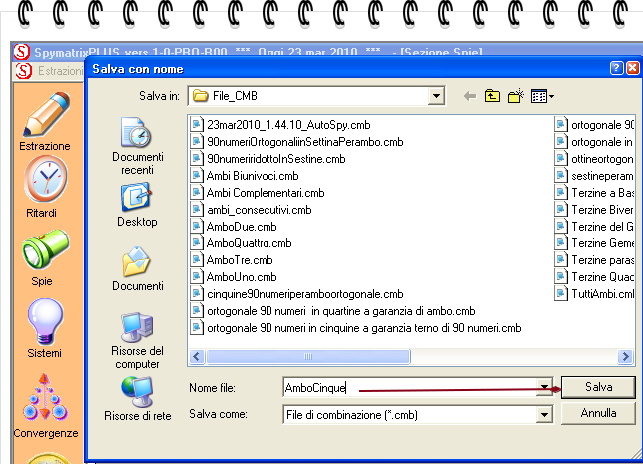Select Terzine a Bas file
This screenshot has width=643, height=464.
[594, 193]
